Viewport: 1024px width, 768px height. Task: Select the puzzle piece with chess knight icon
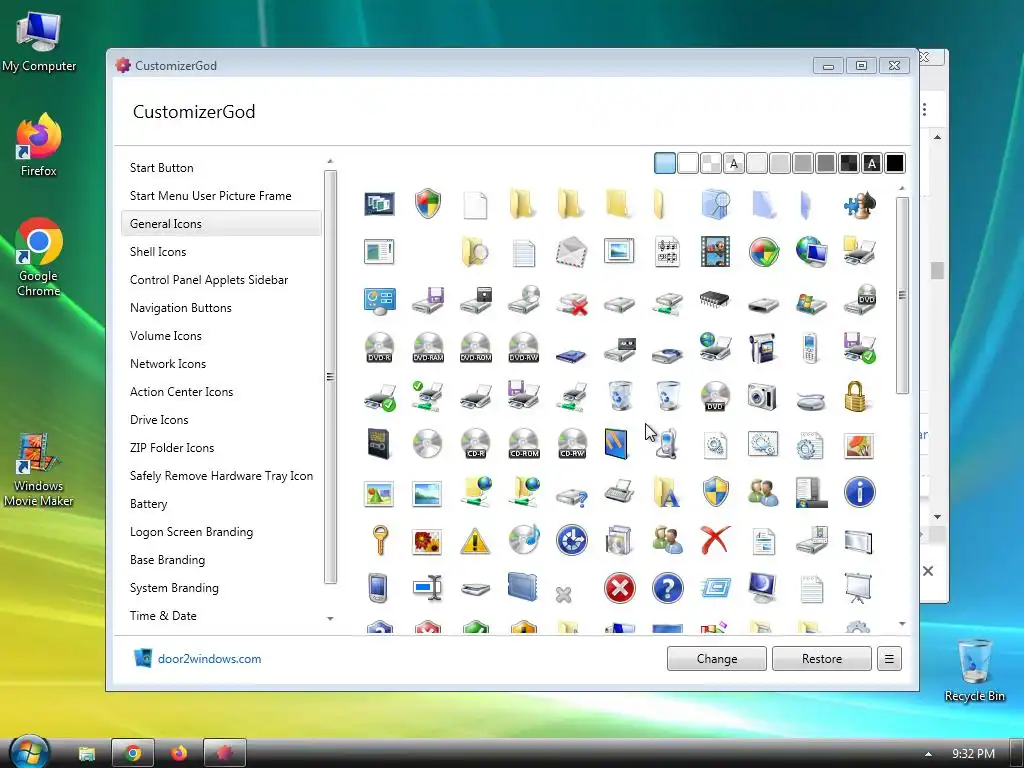tap(859, 204)
